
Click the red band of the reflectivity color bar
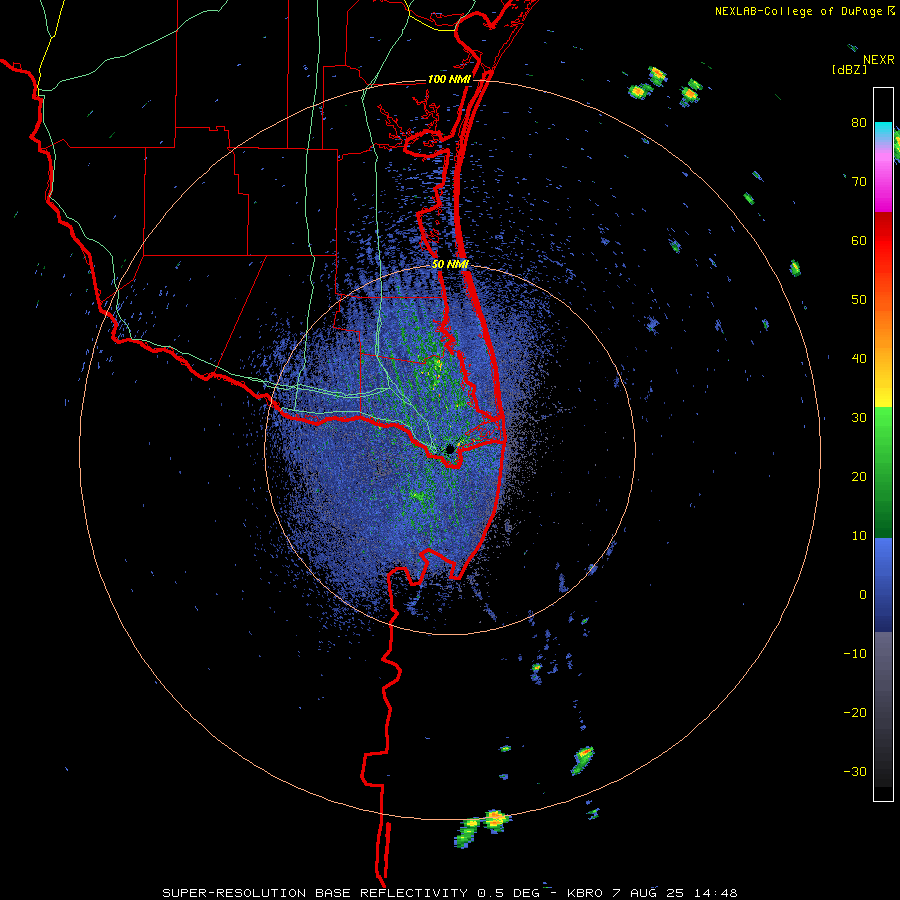click(x=883, y=241)
